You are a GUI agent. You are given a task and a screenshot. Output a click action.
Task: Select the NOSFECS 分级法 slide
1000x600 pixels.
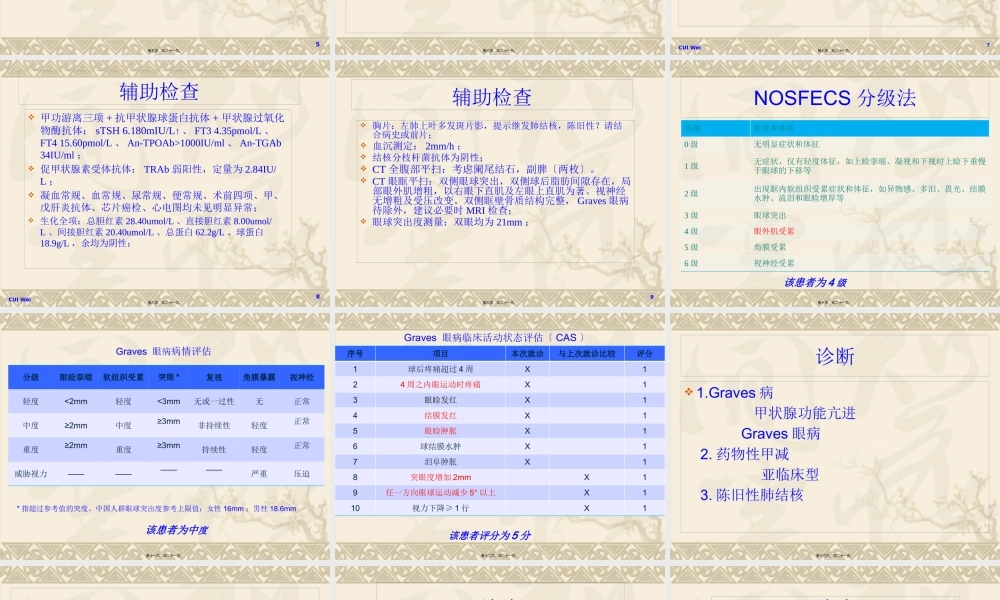pos(835,184)
